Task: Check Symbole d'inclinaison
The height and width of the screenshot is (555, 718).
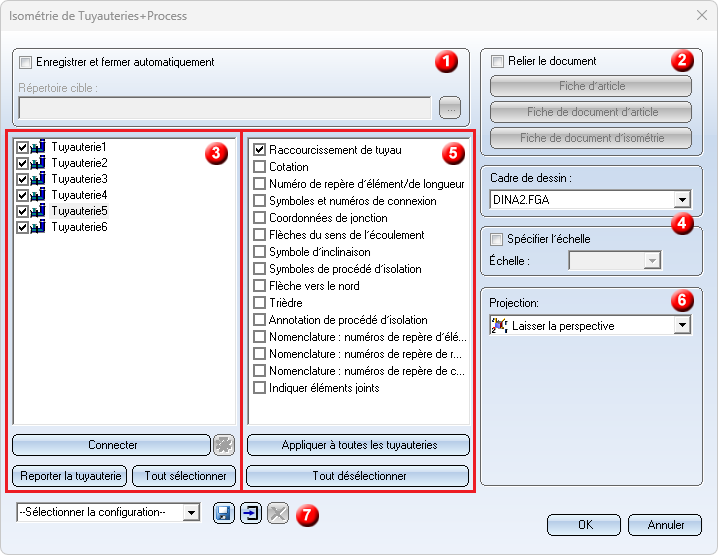Action: (260, 251)
